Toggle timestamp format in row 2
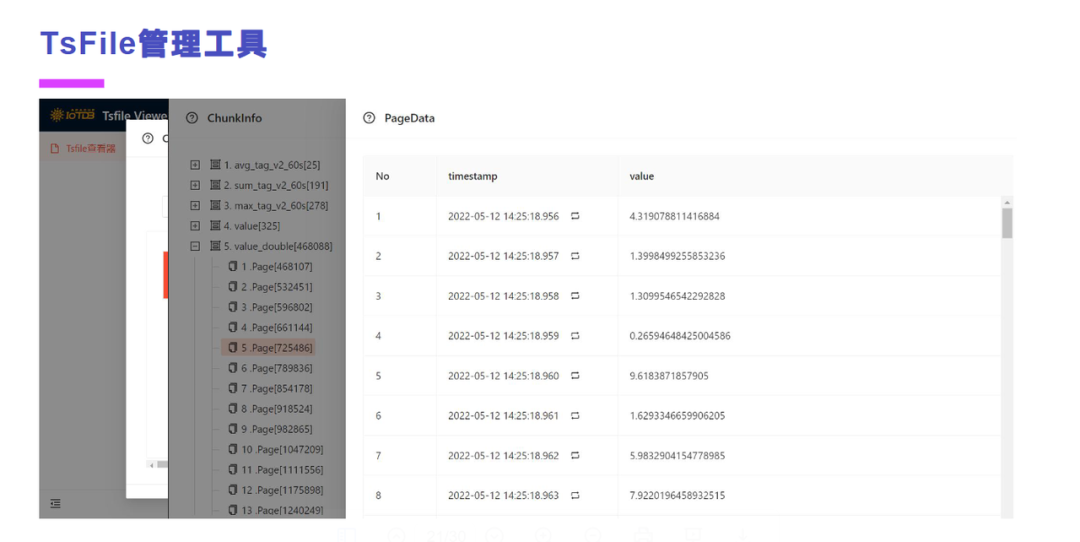 click(x=575, y=256)
